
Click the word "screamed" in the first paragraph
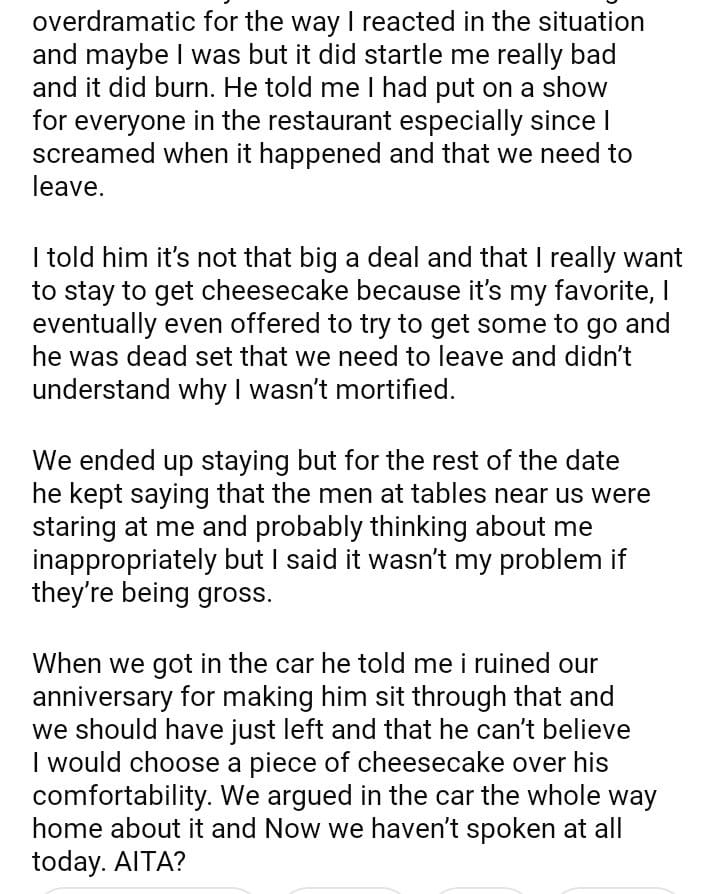point(94,154)
